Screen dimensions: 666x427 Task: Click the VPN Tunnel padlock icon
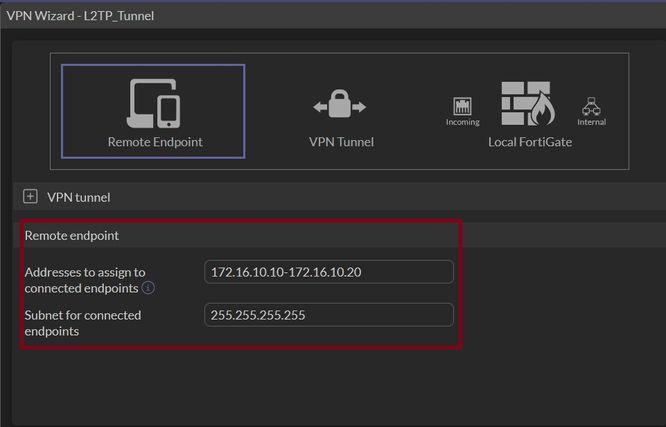pos(340,105)
